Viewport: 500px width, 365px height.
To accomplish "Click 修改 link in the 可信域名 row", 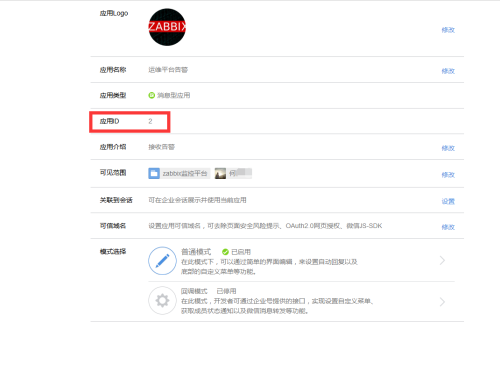I will click(448, 227).
